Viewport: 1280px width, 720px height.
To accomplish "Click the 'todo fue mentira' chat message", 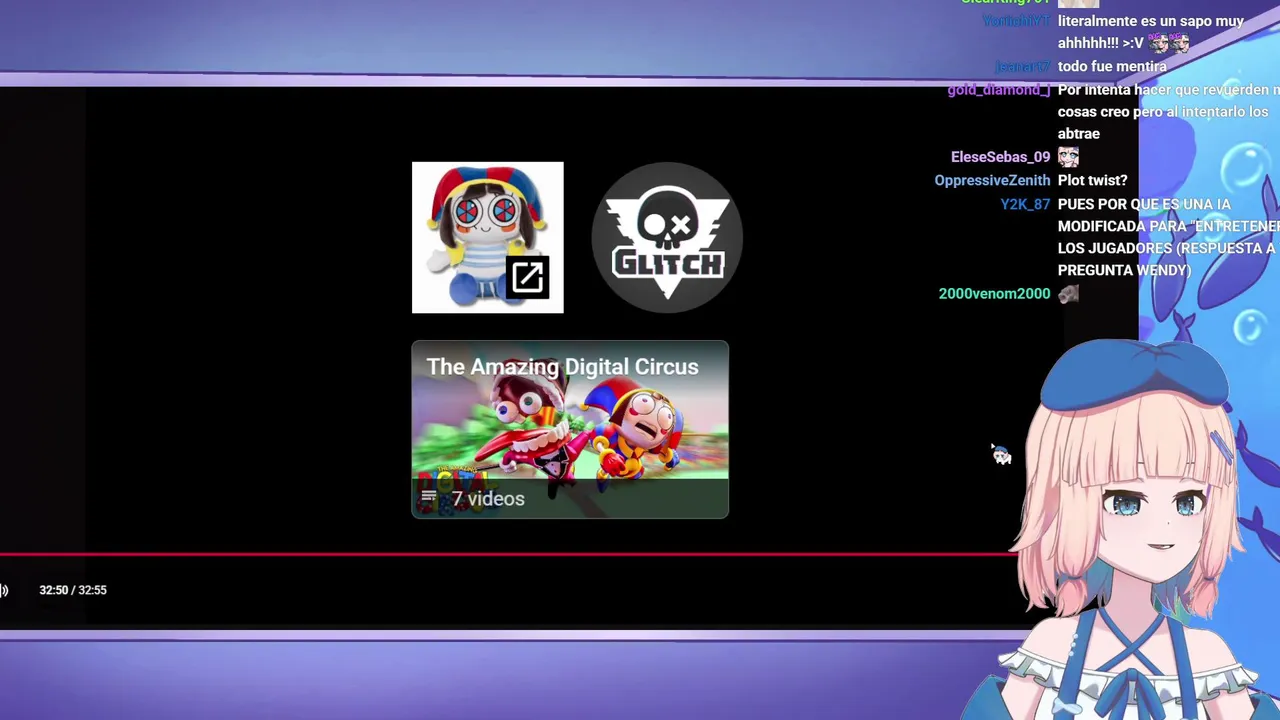I will [x=1112, y=67].
